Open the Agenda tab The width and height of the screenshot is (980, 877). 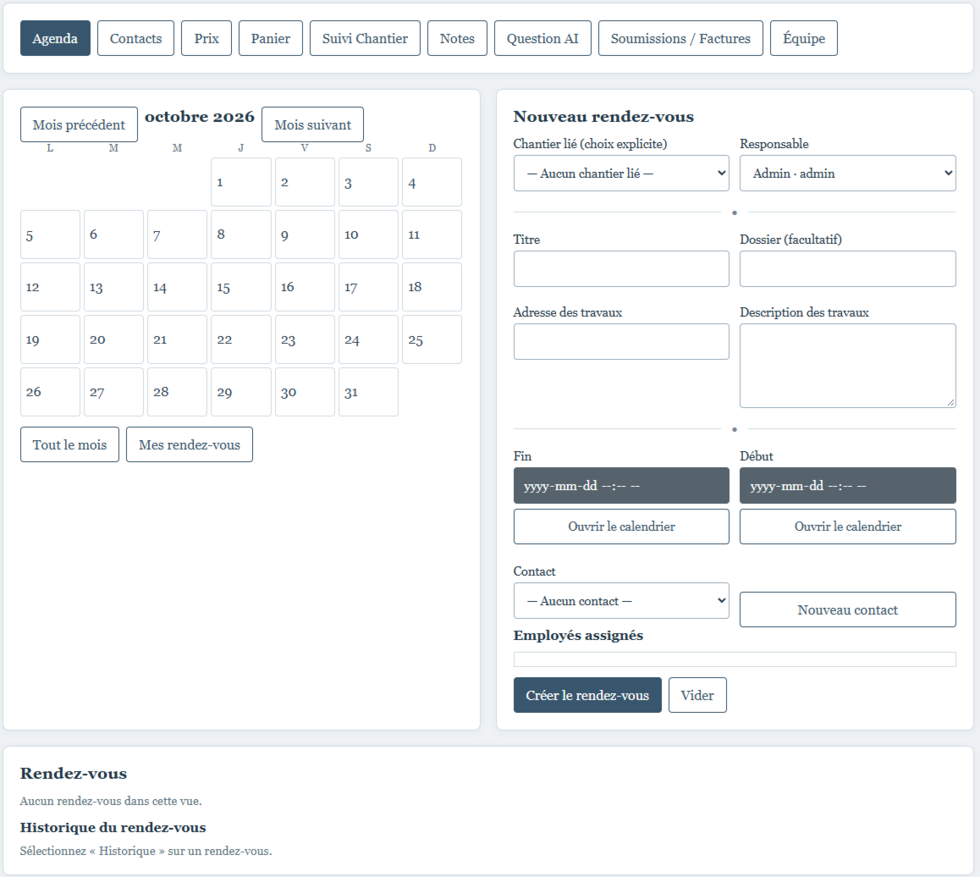click(x=55, y=38)
